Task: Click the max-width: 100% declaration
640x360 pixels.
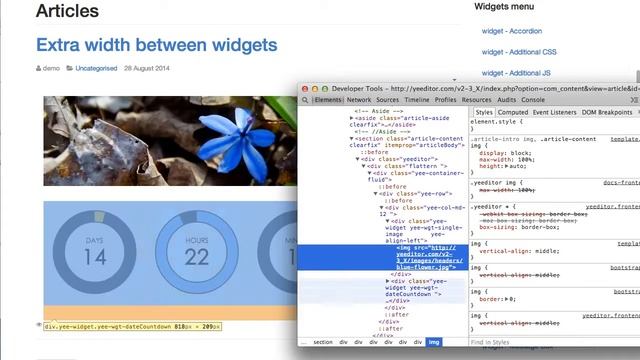Action: [507, 160]
